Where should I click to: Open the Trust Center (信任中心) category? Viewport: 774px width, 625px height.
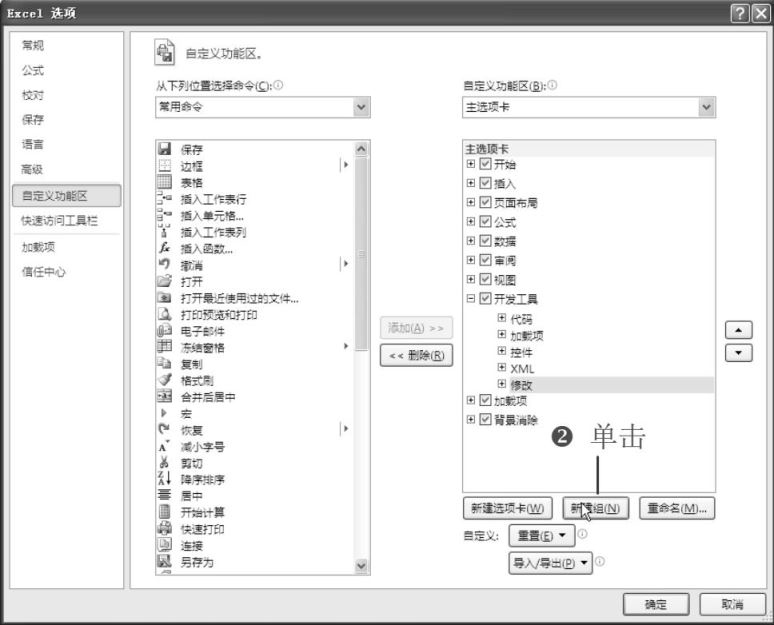pos(43,272)
